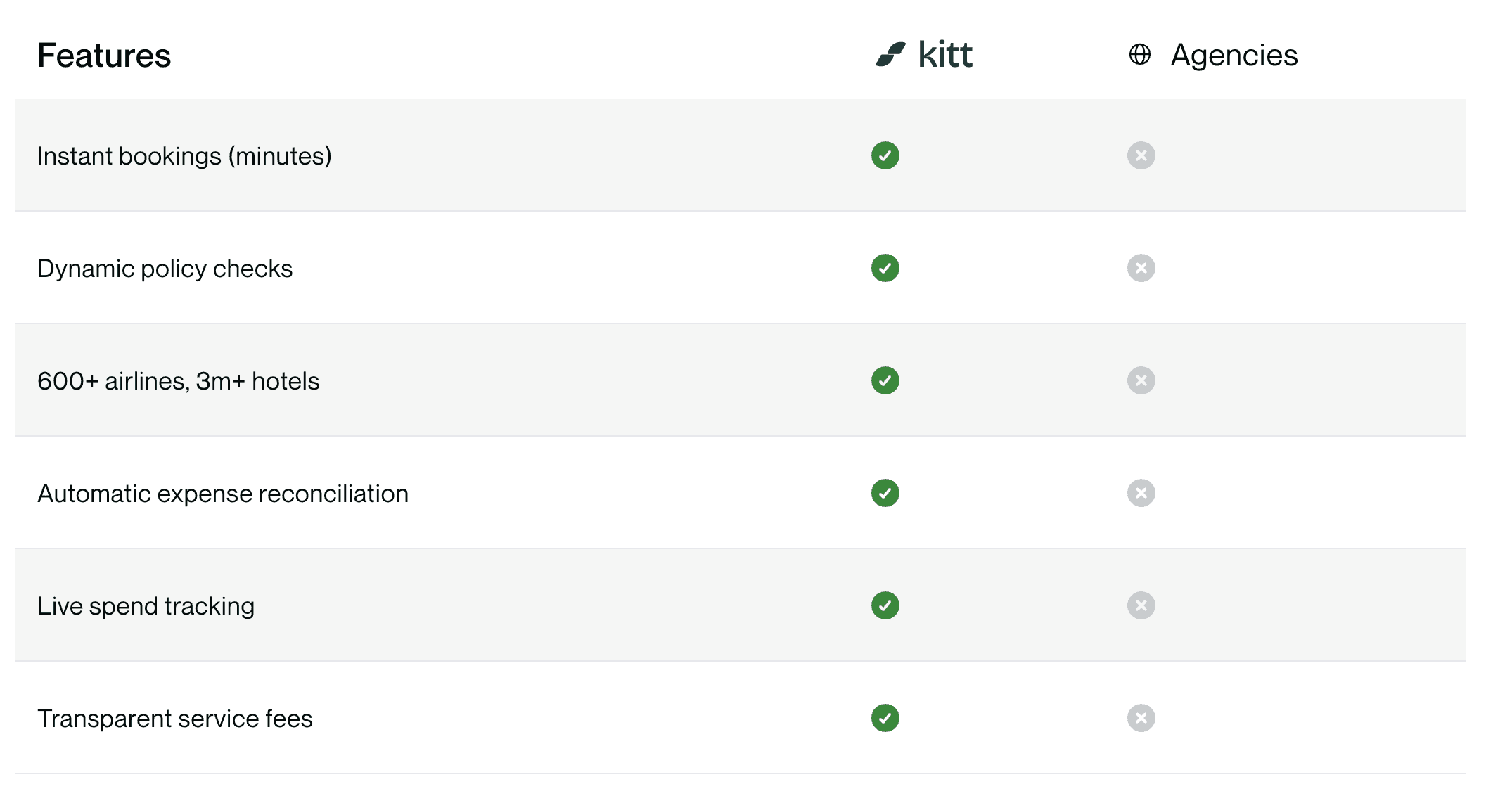The height and width of the screenshot is (803, 1512).
Task: Select the Agencies column header text
Action: (1234, 56)
